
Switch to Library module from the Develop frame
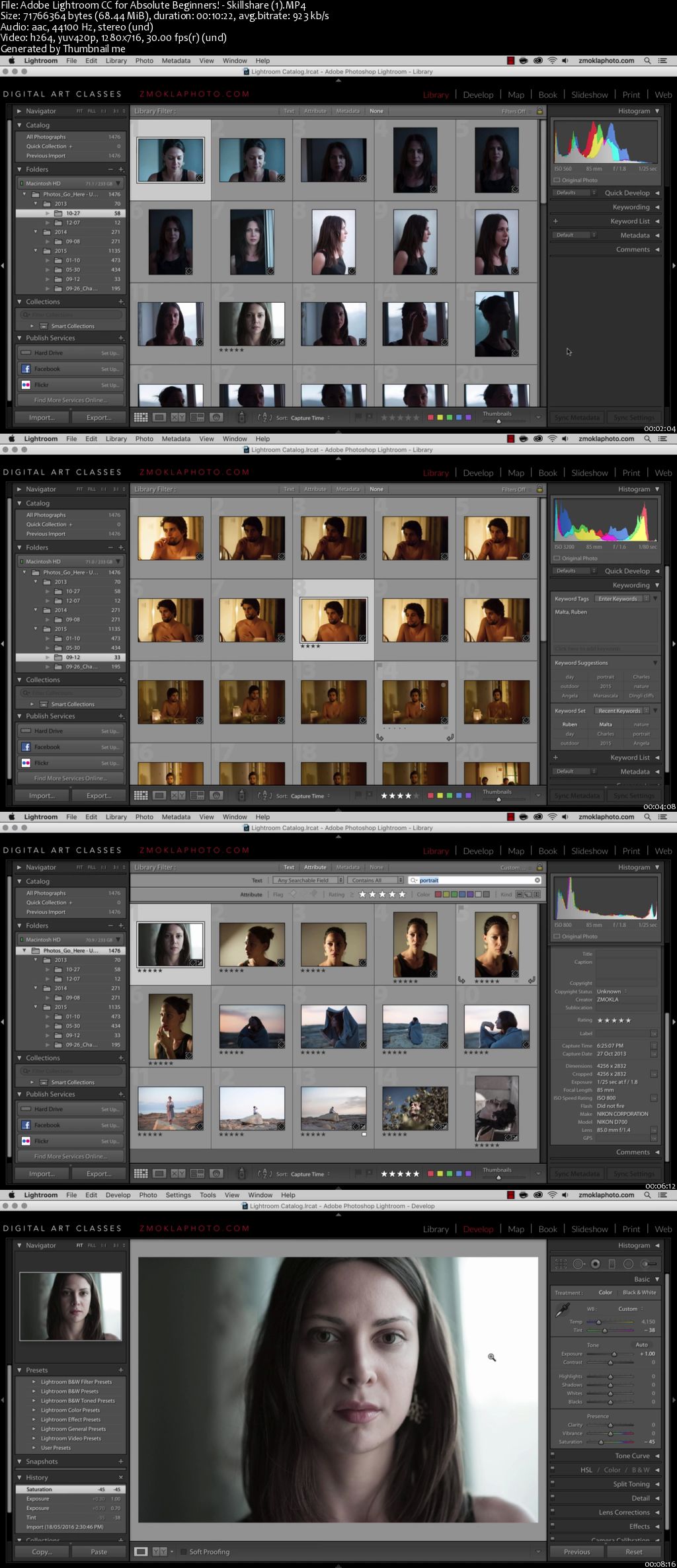click(x=436, y=1229)
